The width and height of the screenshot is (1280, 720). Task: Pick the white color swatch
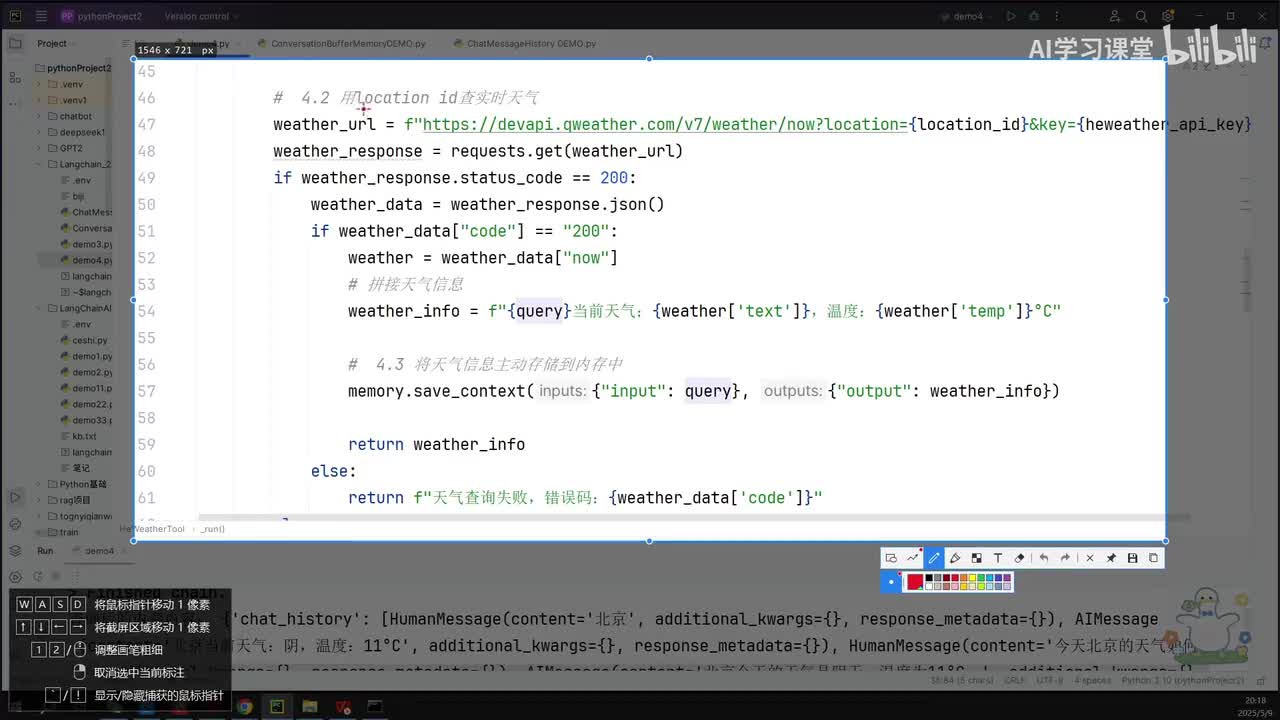coord(929,586)
